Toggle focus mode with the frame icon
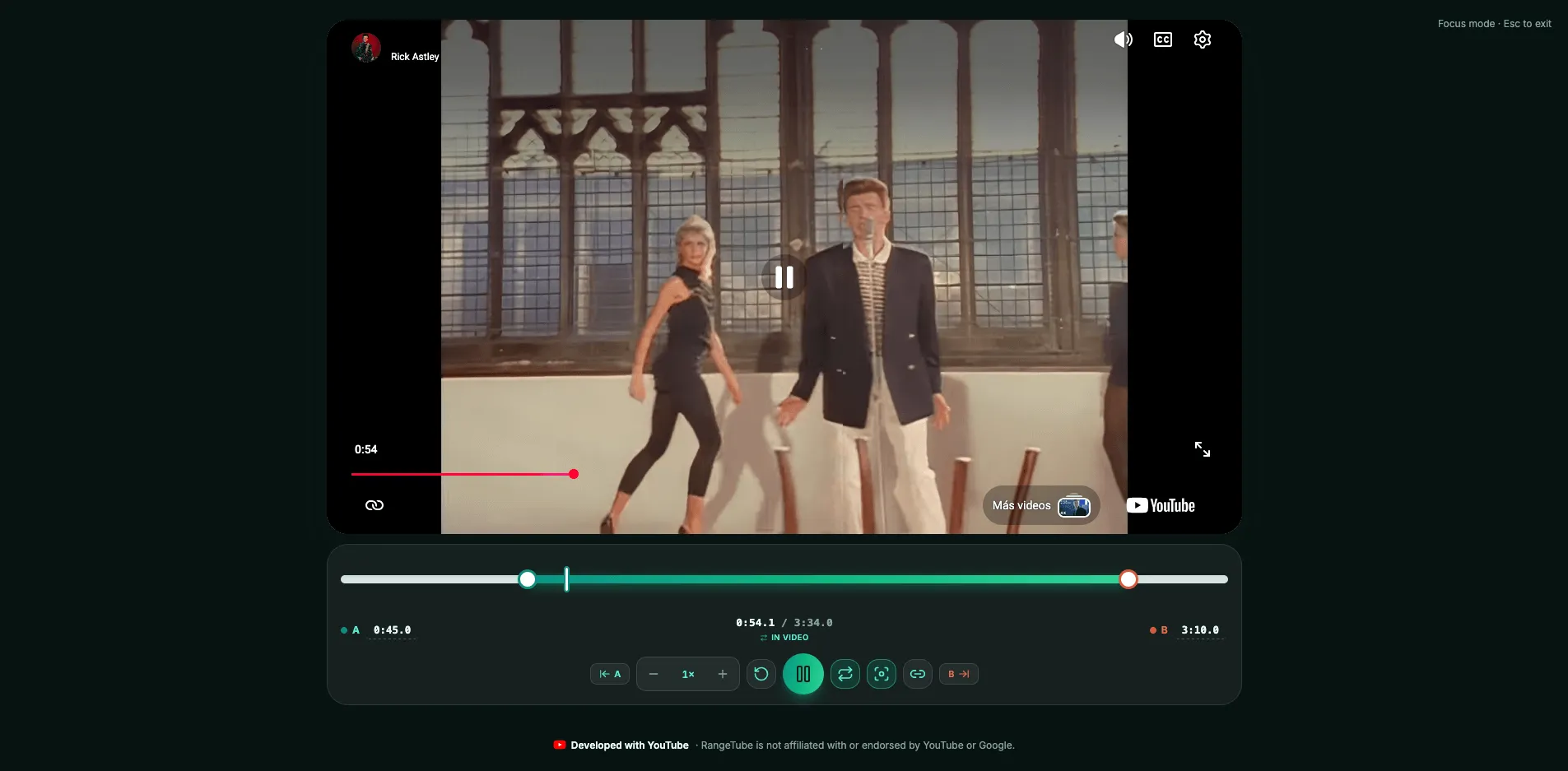 [882, 674]
